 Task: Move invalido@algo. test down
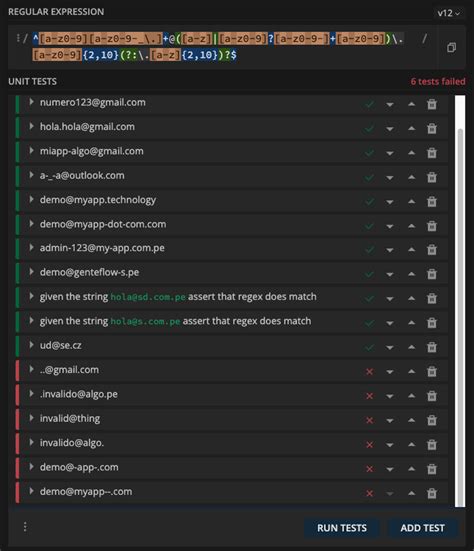click(390, 445)
